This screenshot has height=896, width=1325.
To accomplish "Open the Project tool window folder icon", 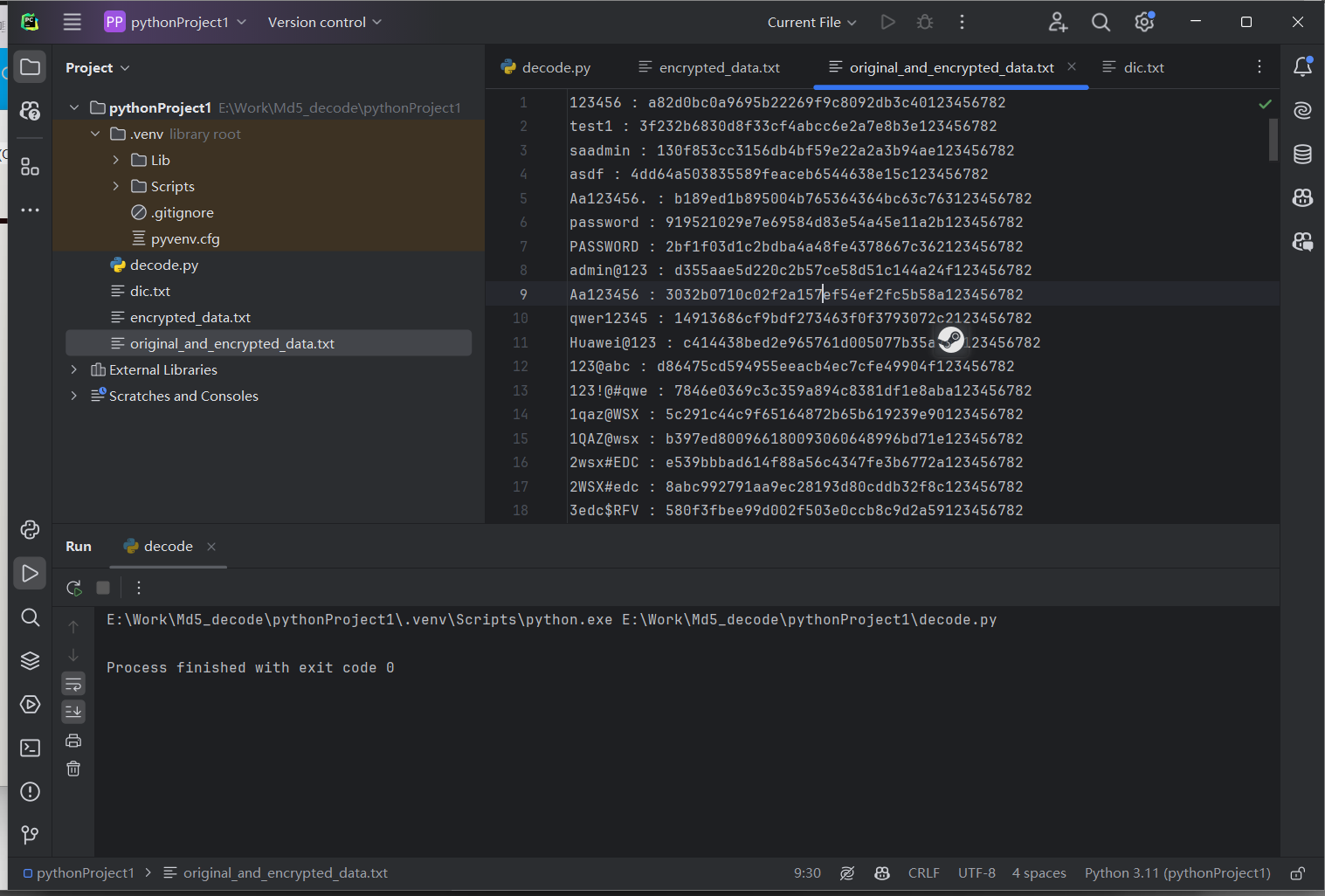I will (x=30, y=67).
